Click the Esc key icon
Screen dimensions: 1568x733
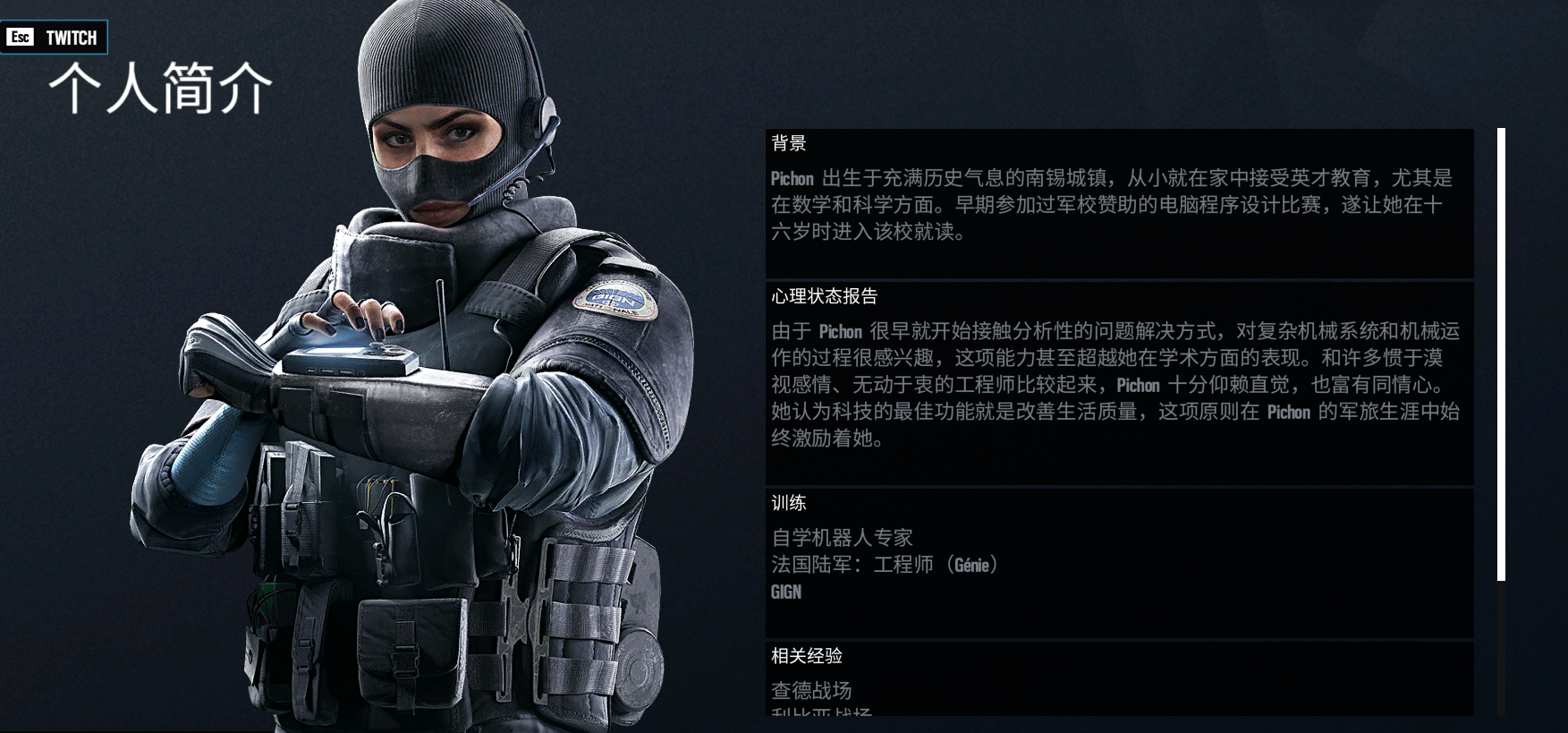tap(20, 37)
